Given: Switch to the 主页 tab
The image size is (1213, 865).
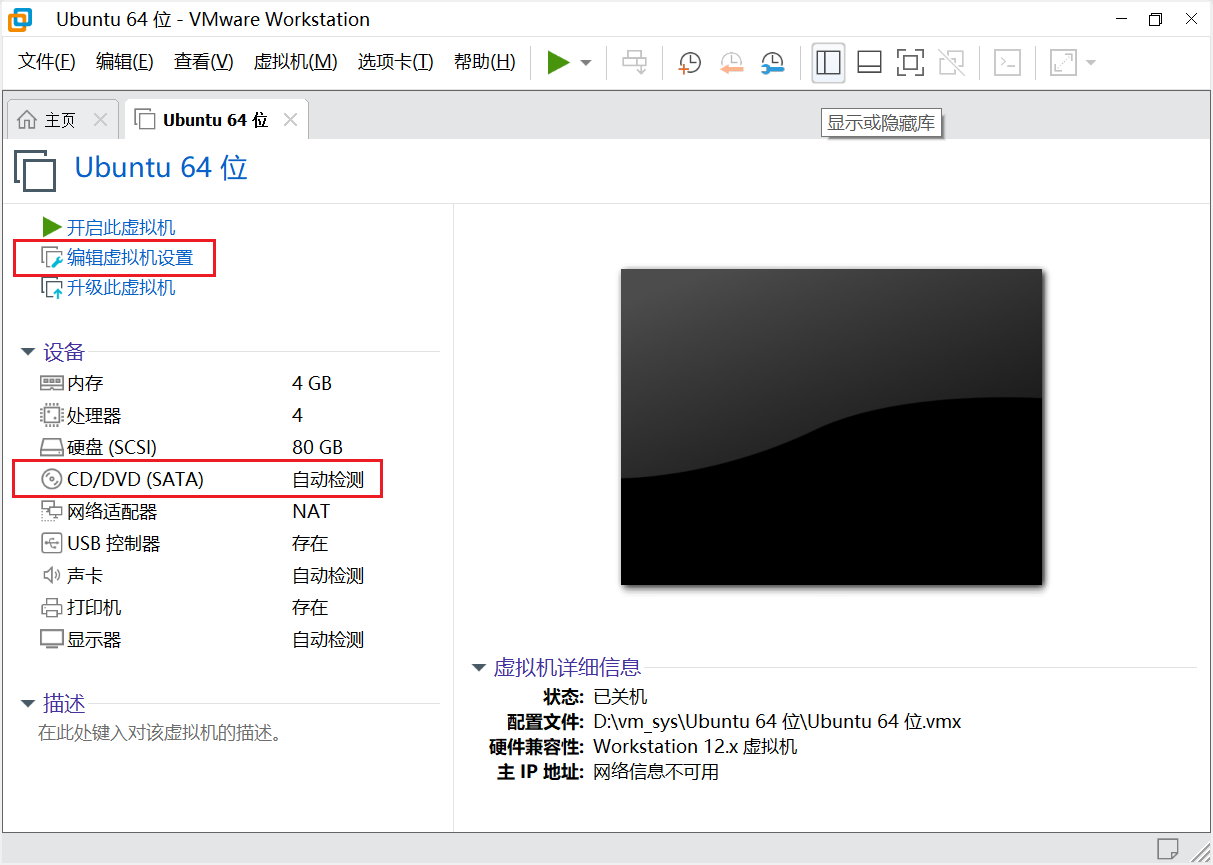Looking at the screenshot, I should tap(60, 120).
